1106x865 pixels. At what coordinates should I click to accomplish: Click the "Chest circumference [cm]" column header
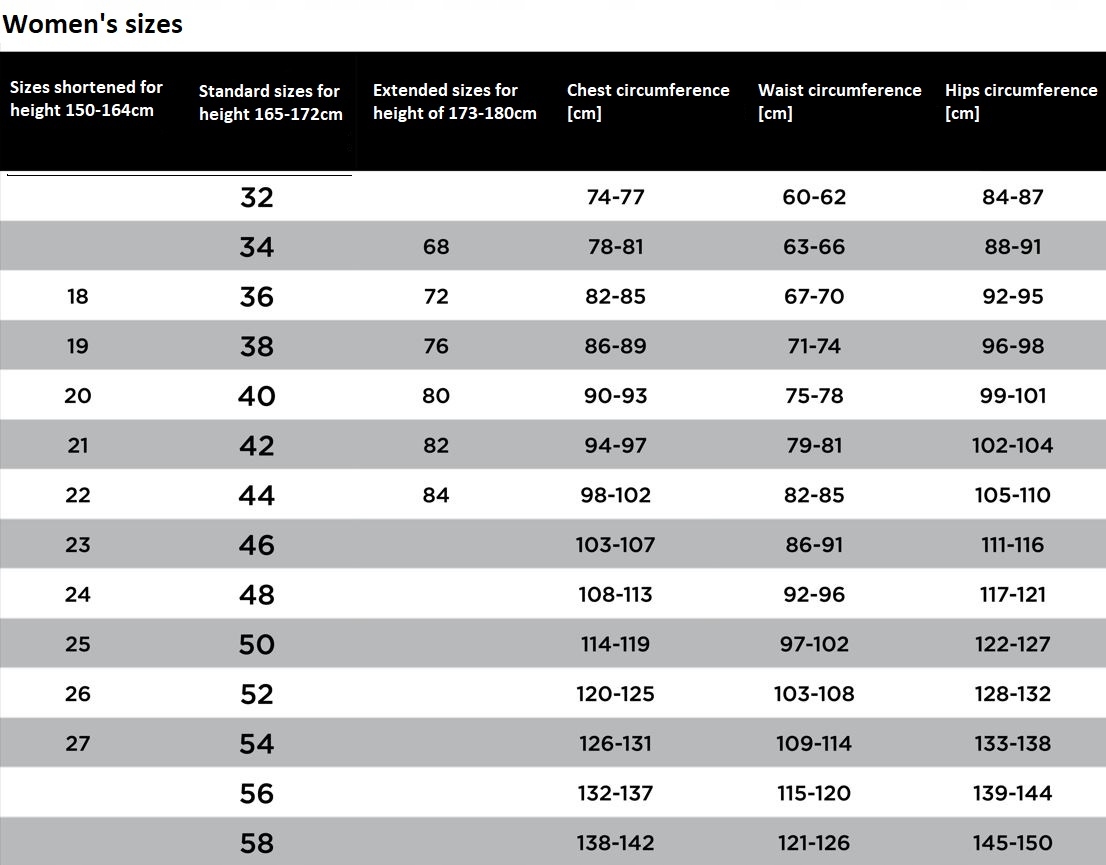tap(648, 101)
